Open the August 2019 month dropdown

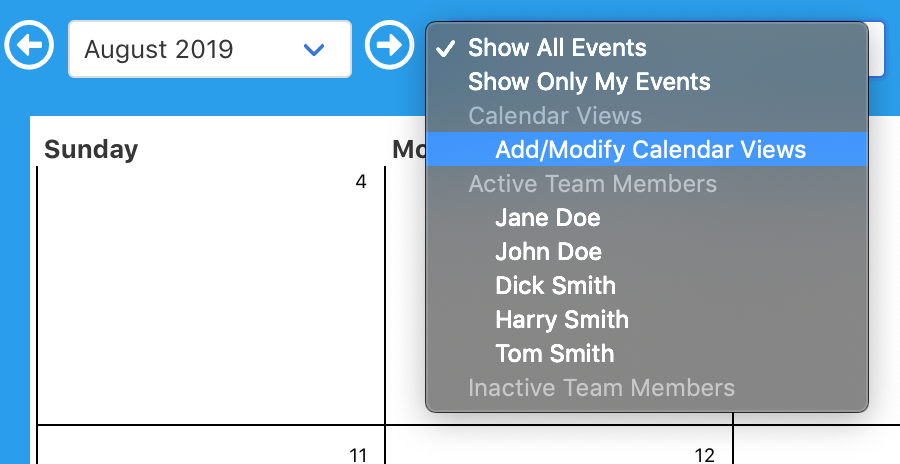click(x=209, y=49)
